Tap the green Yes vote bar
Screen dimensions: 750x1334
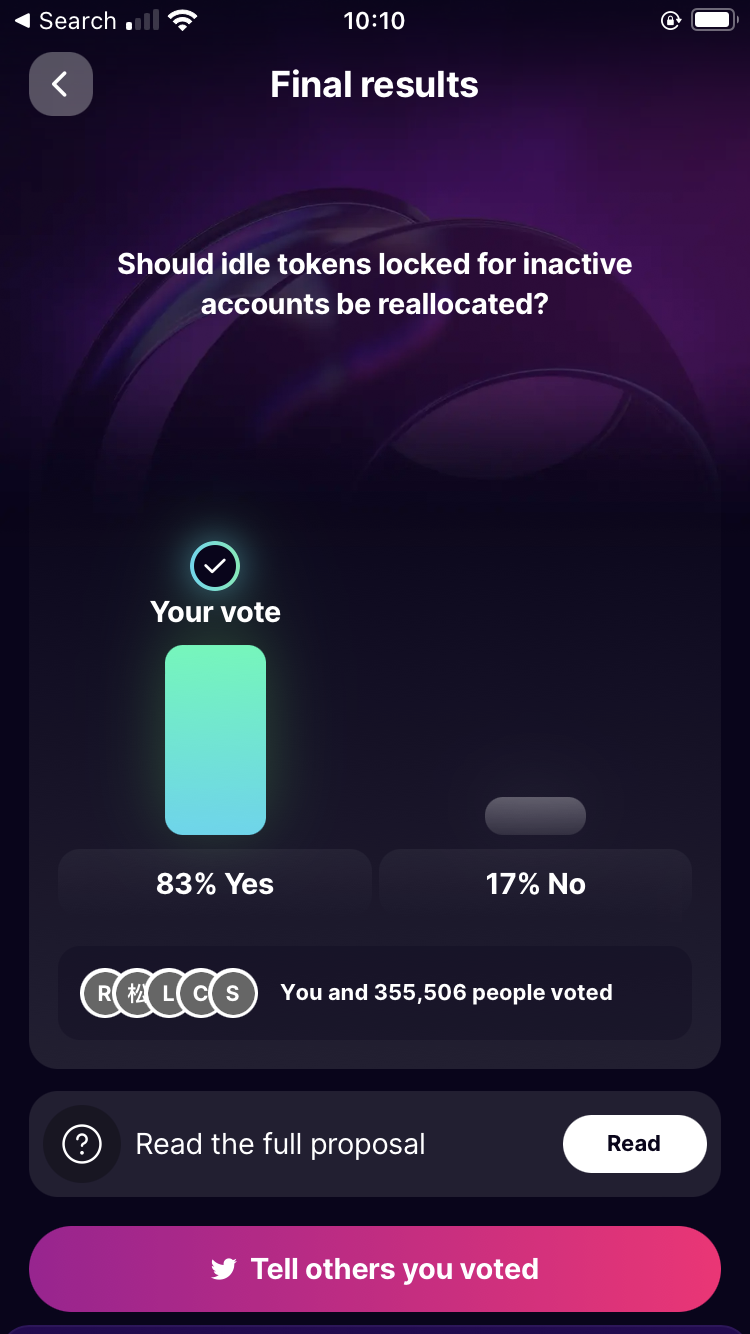215,740
